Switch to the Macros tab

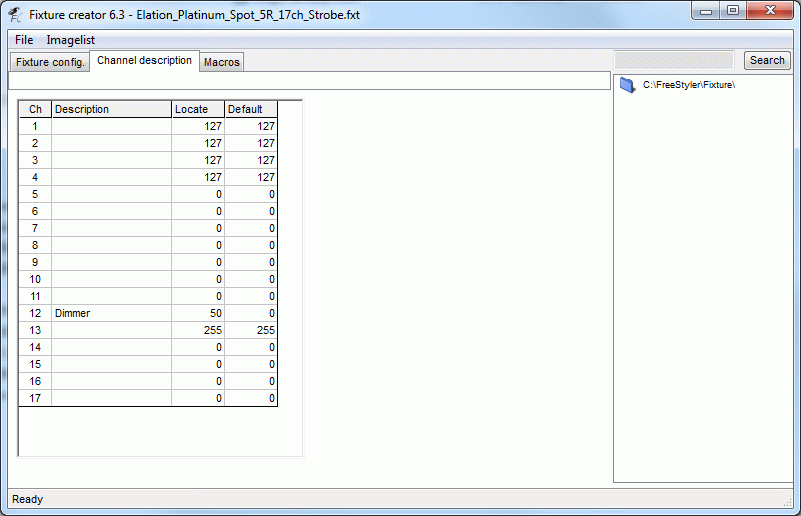coord(221,62)
